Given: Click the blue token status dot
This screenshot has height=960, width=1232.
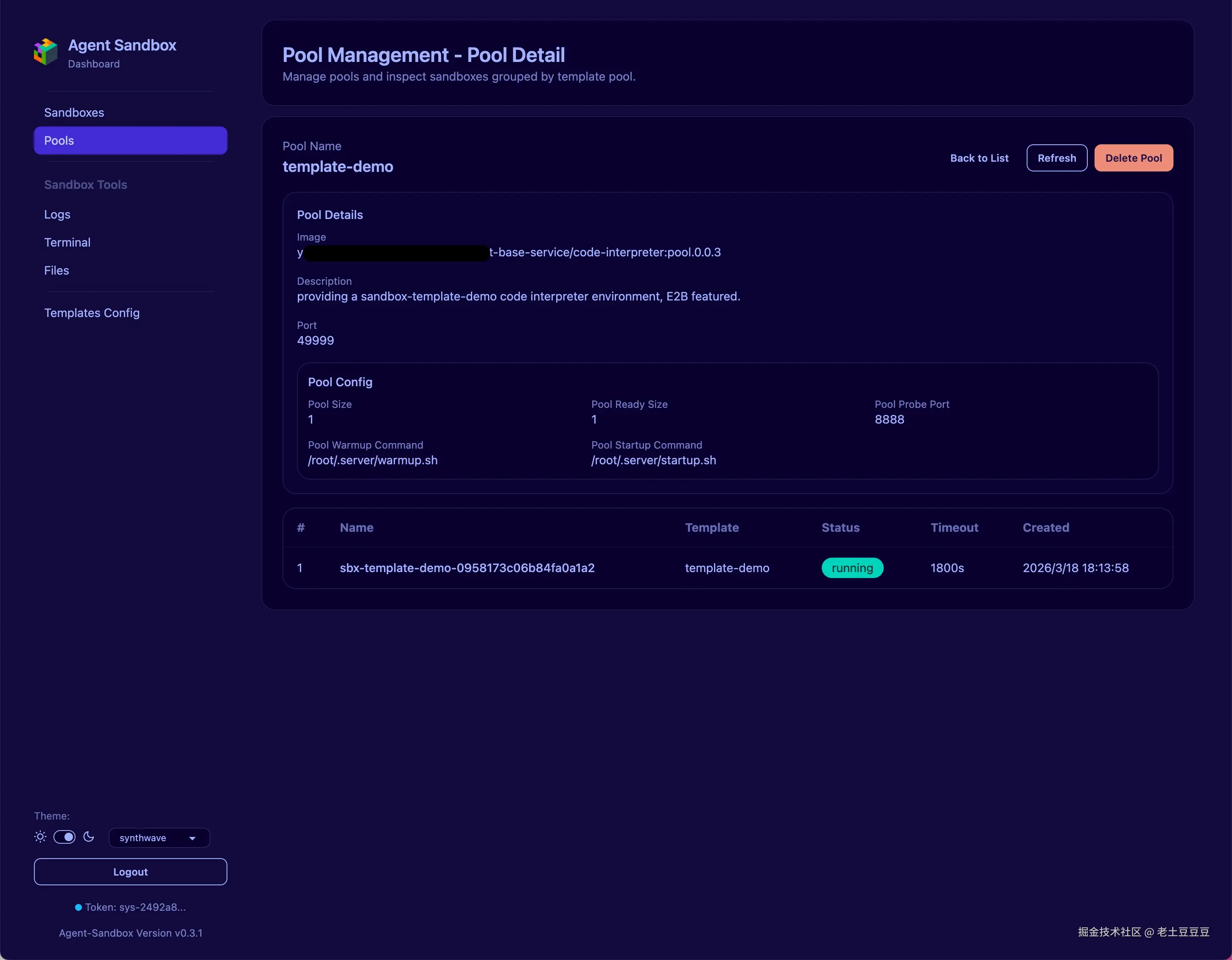Looking at the screenshot, I should tap(78, 907).
